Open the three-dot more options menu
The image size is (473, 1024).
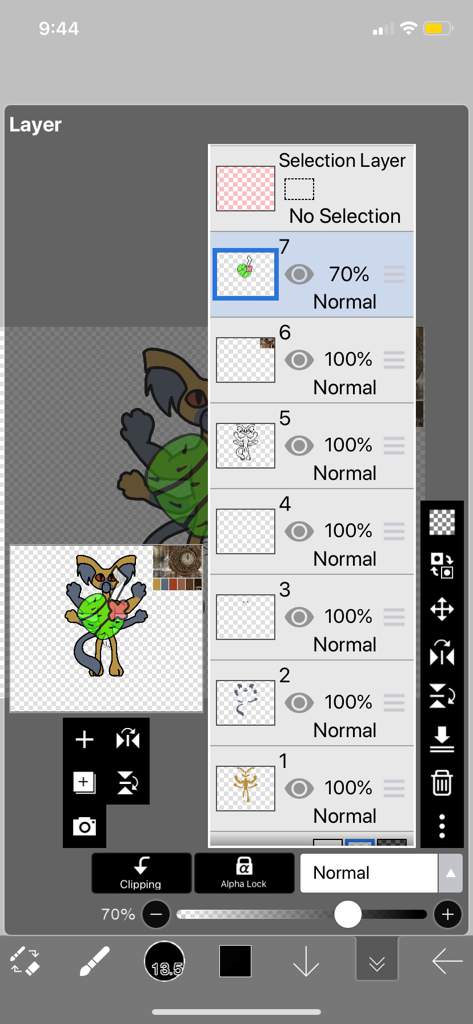(442, 826)
